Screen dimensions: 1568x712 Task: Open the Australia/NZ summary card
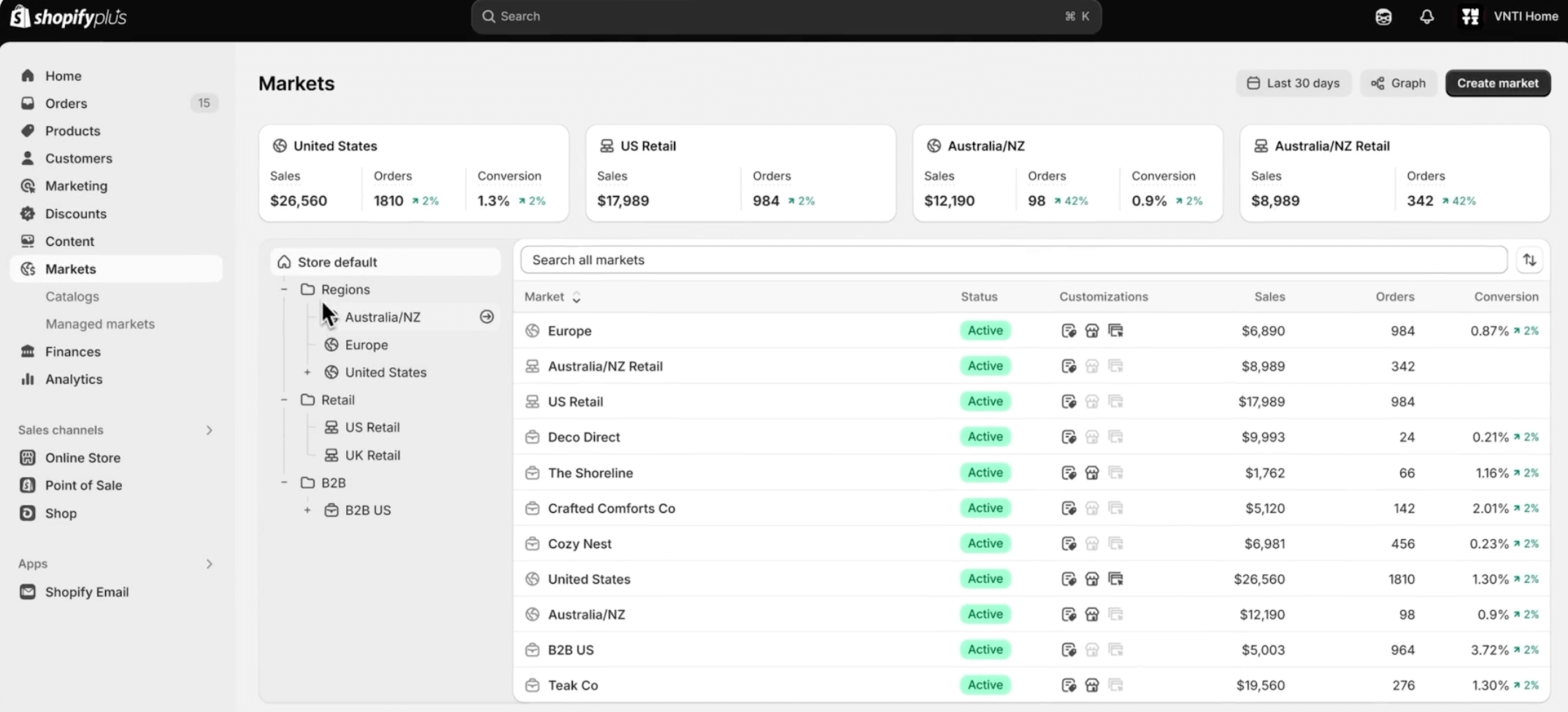[1067, 173]
